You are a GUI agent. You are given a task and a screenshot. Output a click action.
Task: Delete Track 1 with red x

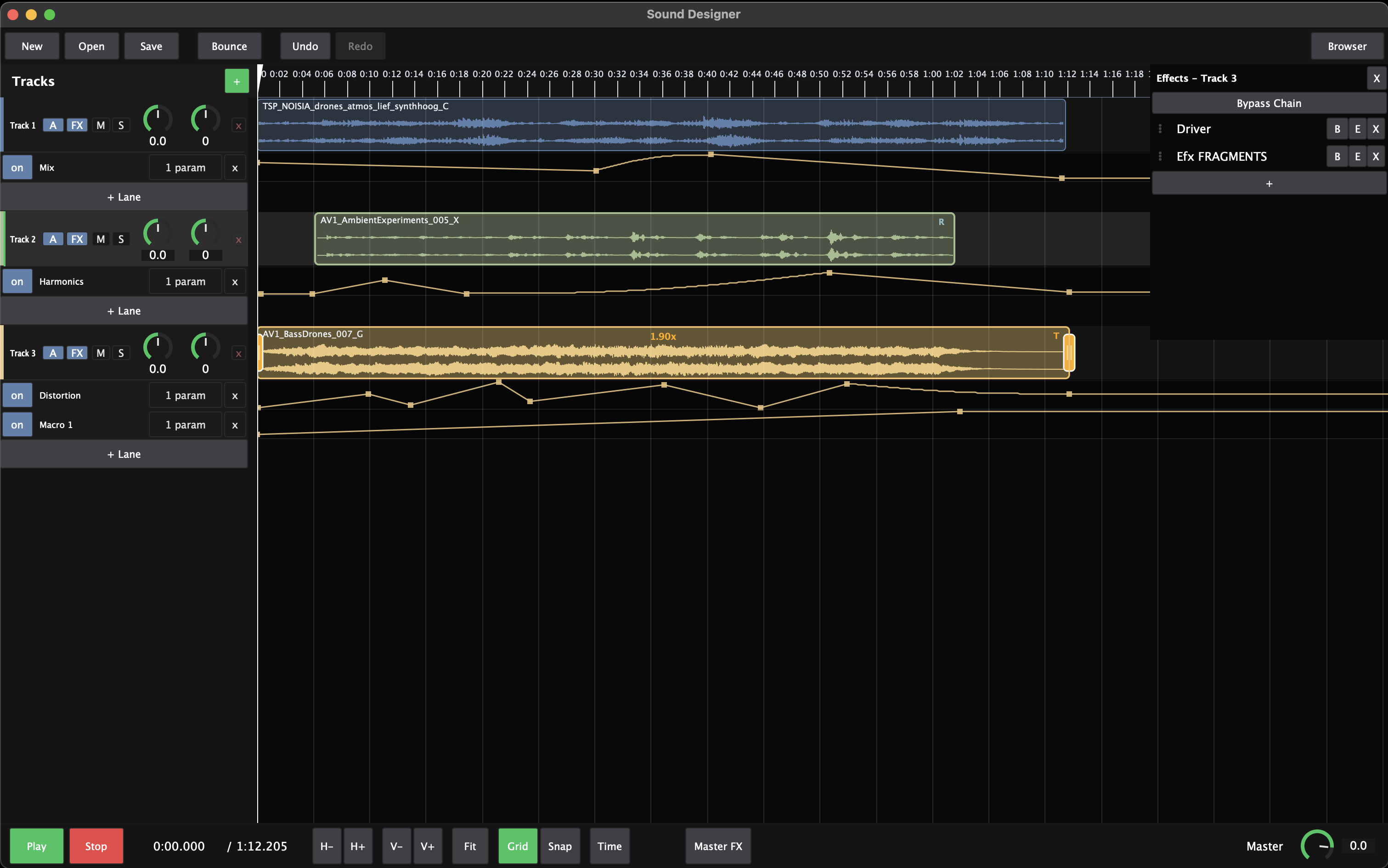click(x=239, y=126)
